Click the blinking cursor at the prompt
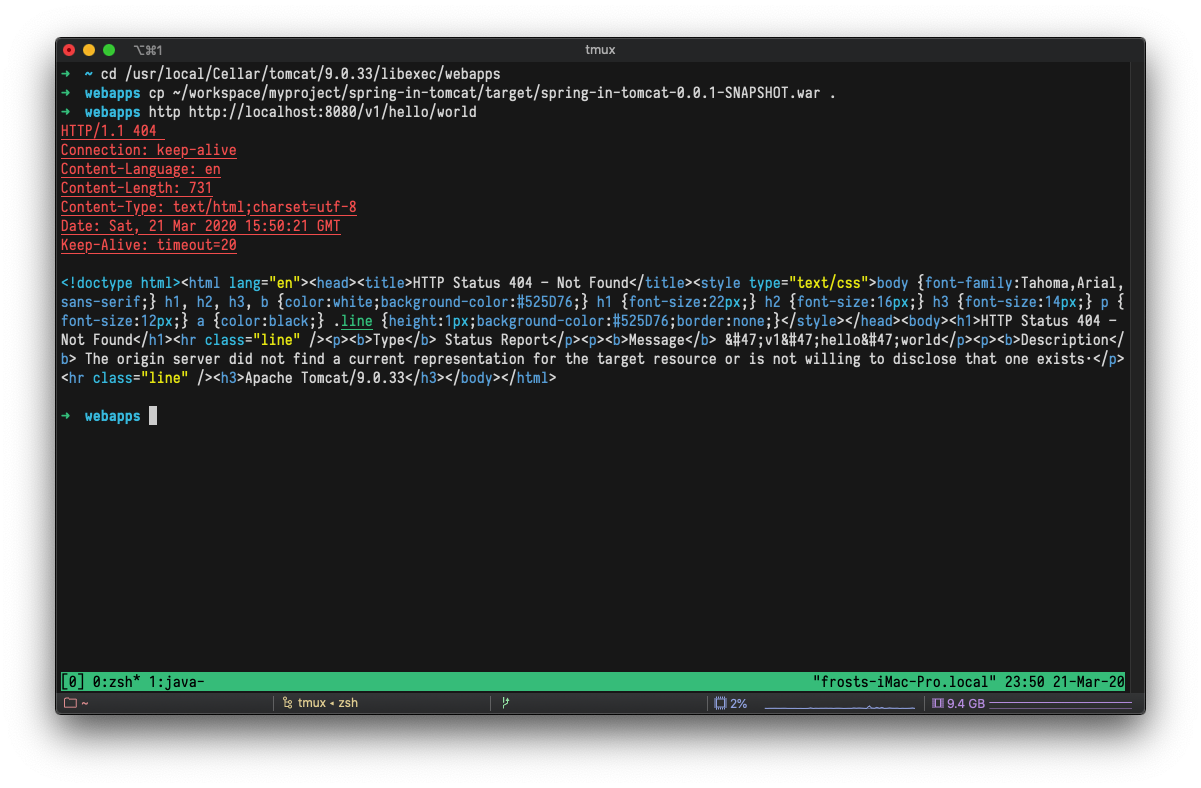This screenshot has height=788, width=1201. point(153,416)
